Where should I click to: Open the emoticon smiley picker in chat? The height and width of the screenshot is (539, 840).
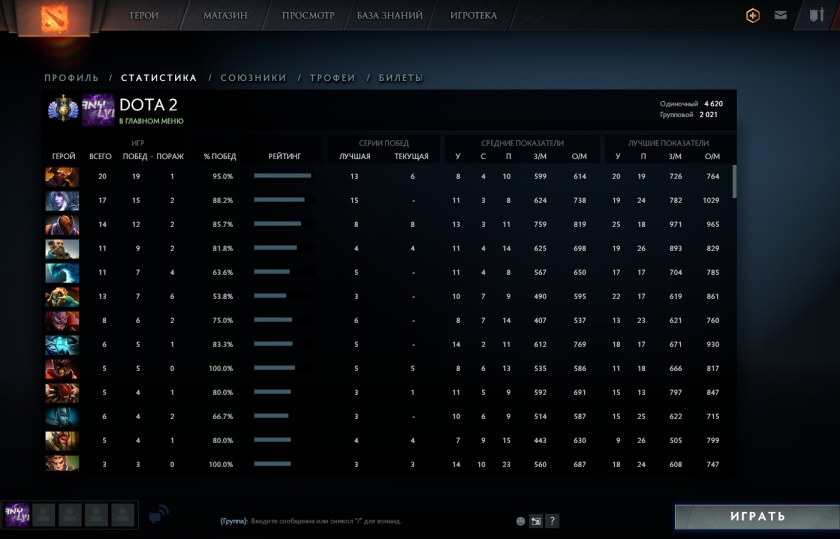[x=520, y=521]
